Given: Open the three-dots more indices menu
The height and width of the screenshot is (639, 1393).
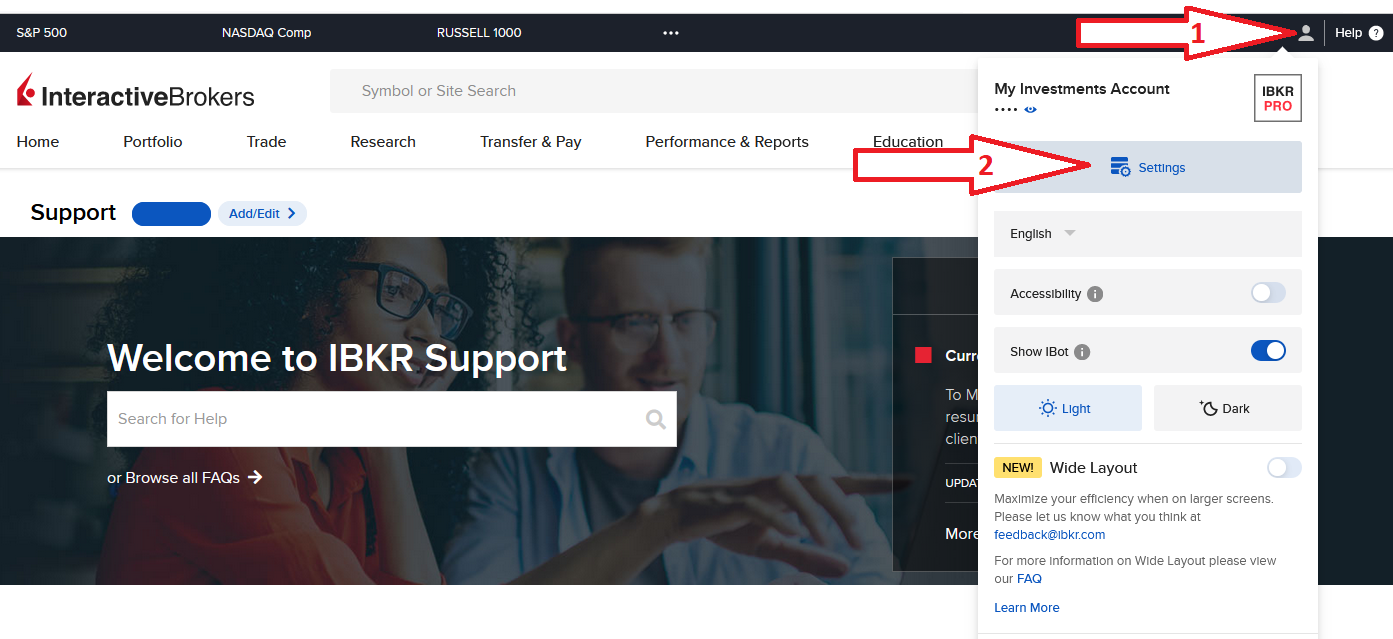Looking at the screenshot, I should [x=670, y=33].
